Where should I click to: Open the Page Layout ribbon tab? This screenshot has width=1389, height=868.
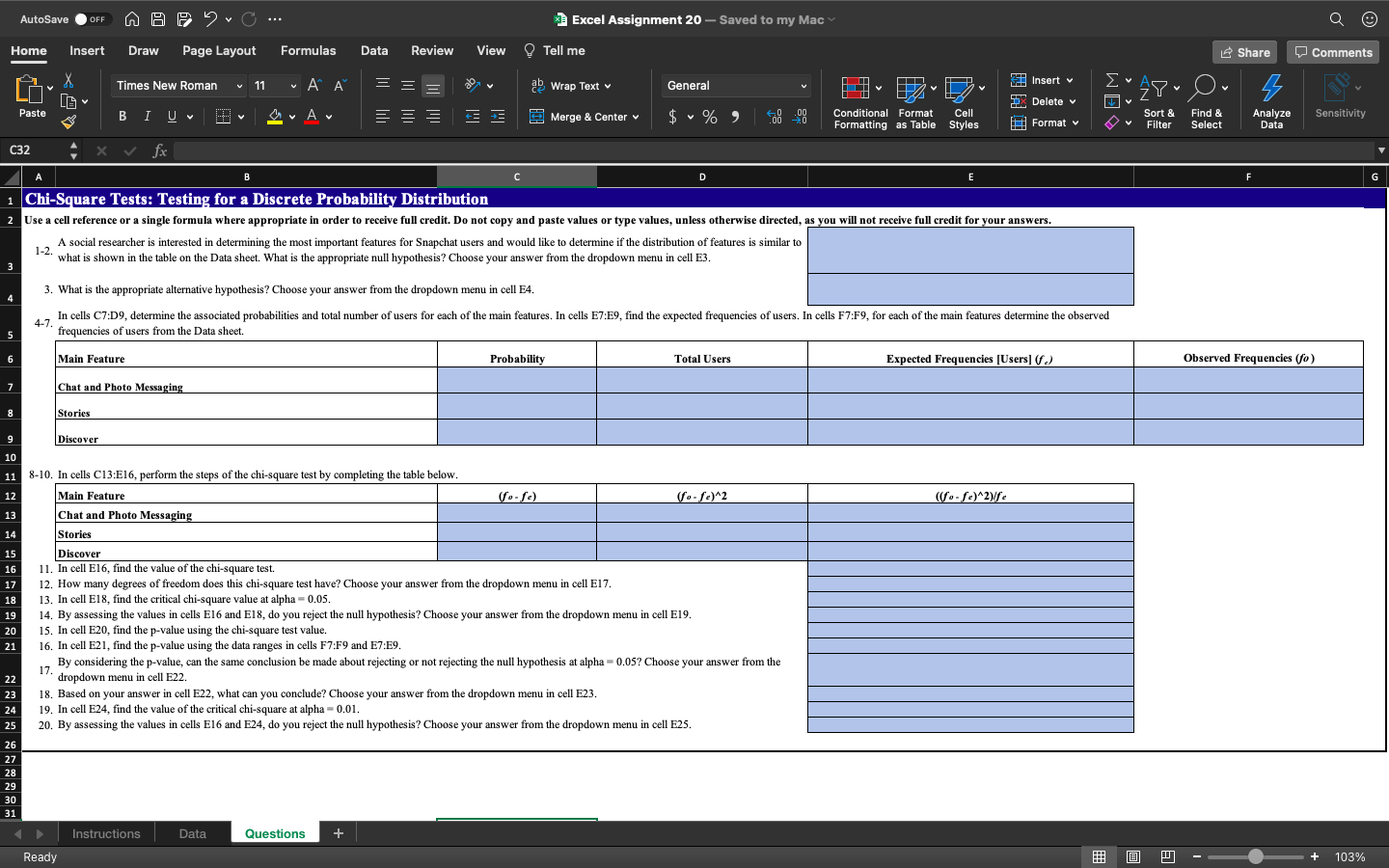coord(219,51)
